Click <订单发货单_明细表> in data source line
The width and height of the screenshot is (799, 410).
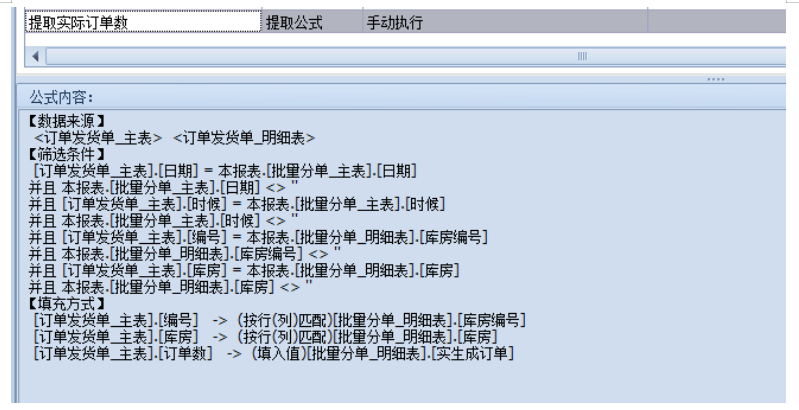245,138
